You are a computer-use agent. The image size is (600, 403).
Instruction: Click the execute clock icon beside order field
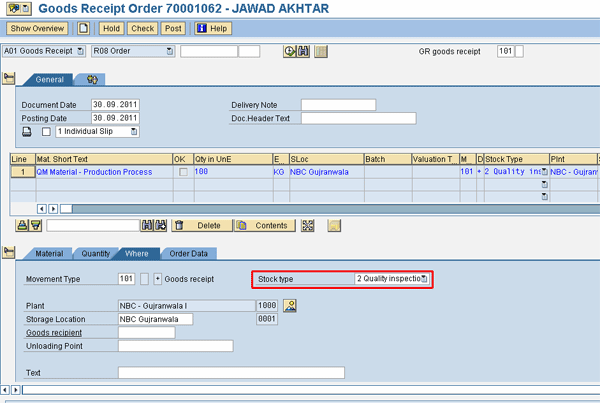point(291,51)
